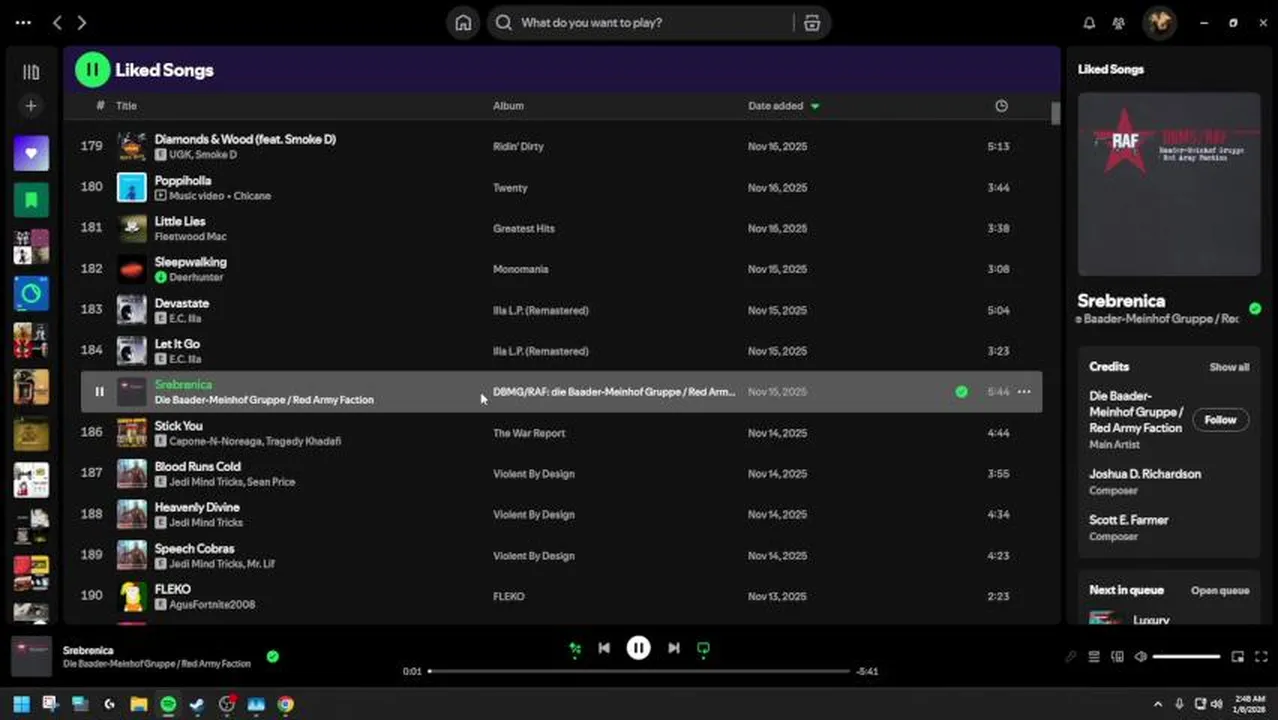Sort by the Album column header
1278x720 pixels.
508,106
